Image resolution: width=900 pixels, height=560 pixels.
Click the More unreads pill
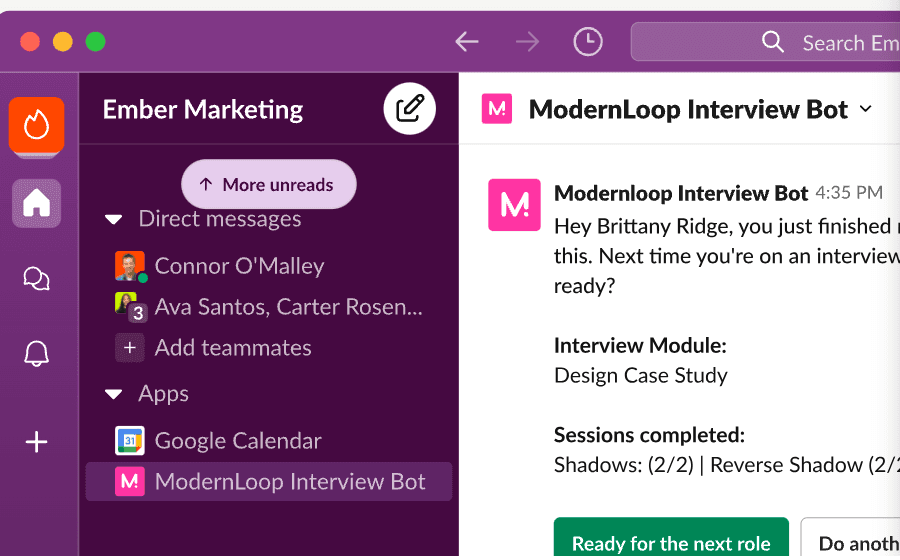(268, 185)
